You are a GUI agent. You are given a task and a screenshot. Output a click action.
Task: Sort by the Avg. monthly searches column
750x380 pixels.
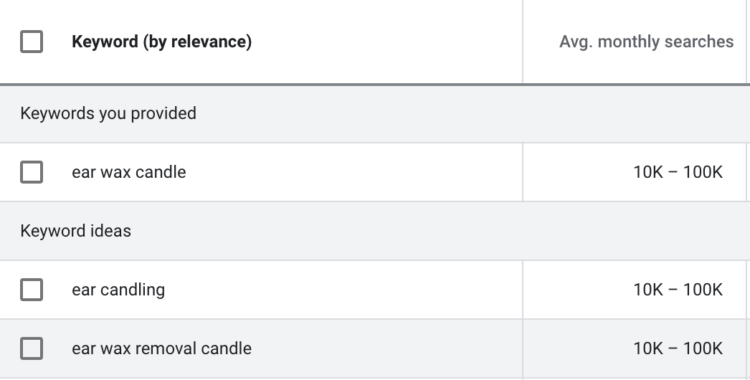(646, 42)
